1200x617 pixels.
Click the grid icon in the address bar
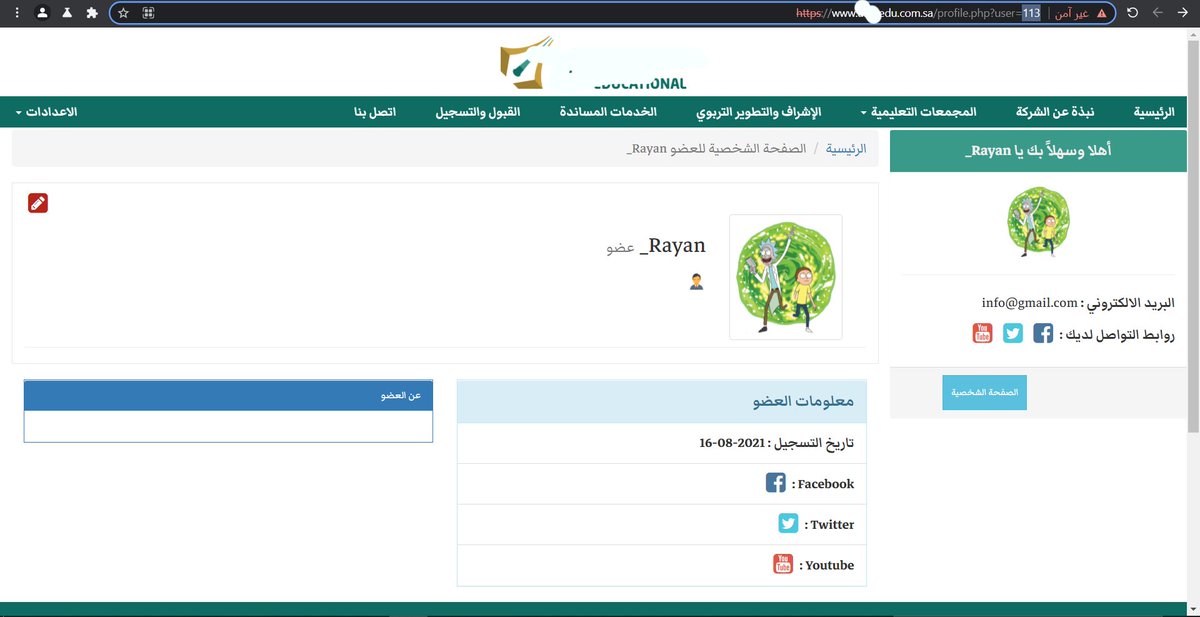[x=148, y=13]
